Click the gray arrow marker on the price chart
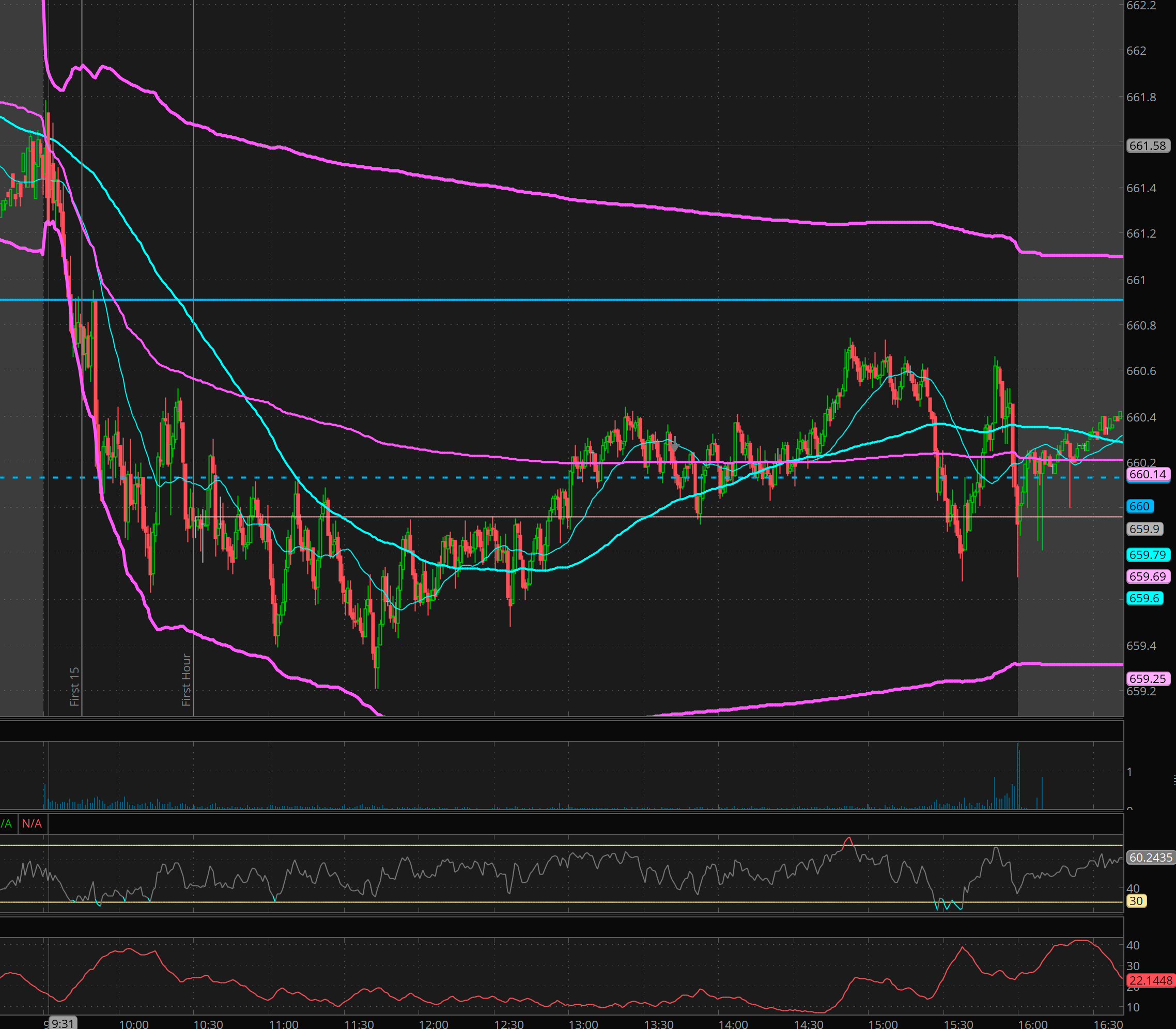Viewport: 1176px width, 1029px height. click(674, 446)
